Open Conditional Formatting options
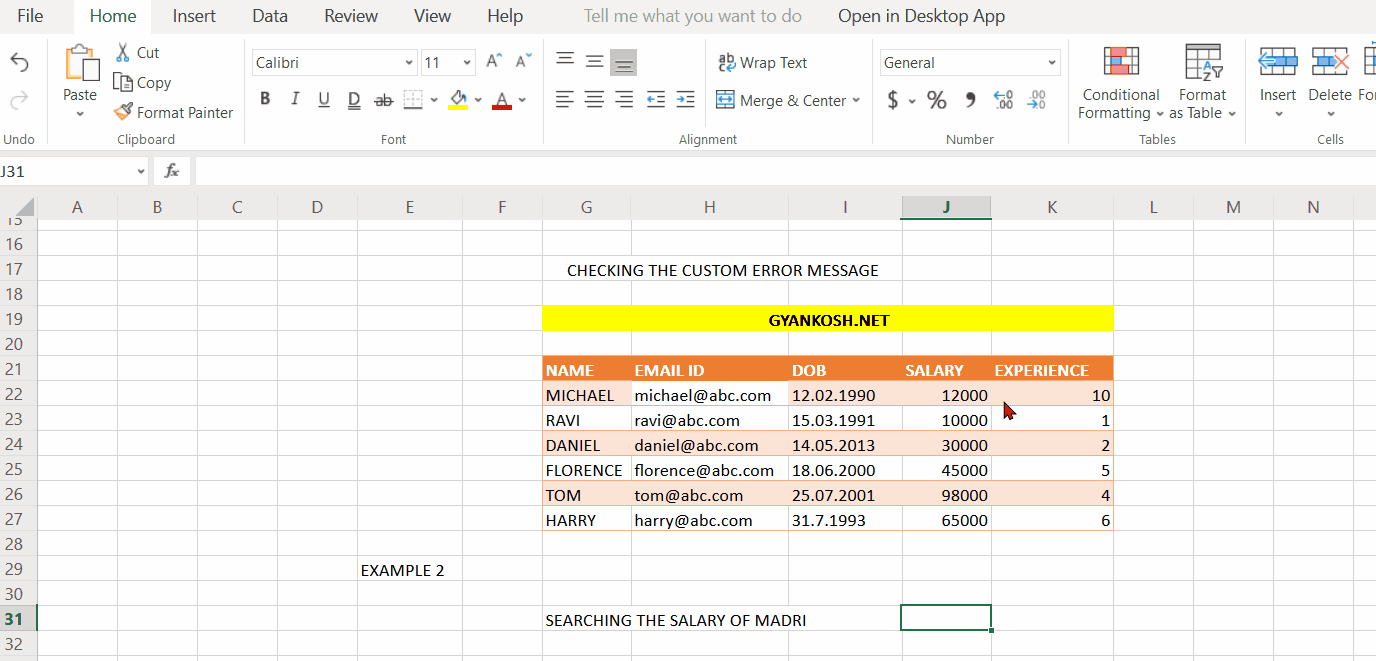Screen dimensions: 1376x661 click(x=1119, y=86)
